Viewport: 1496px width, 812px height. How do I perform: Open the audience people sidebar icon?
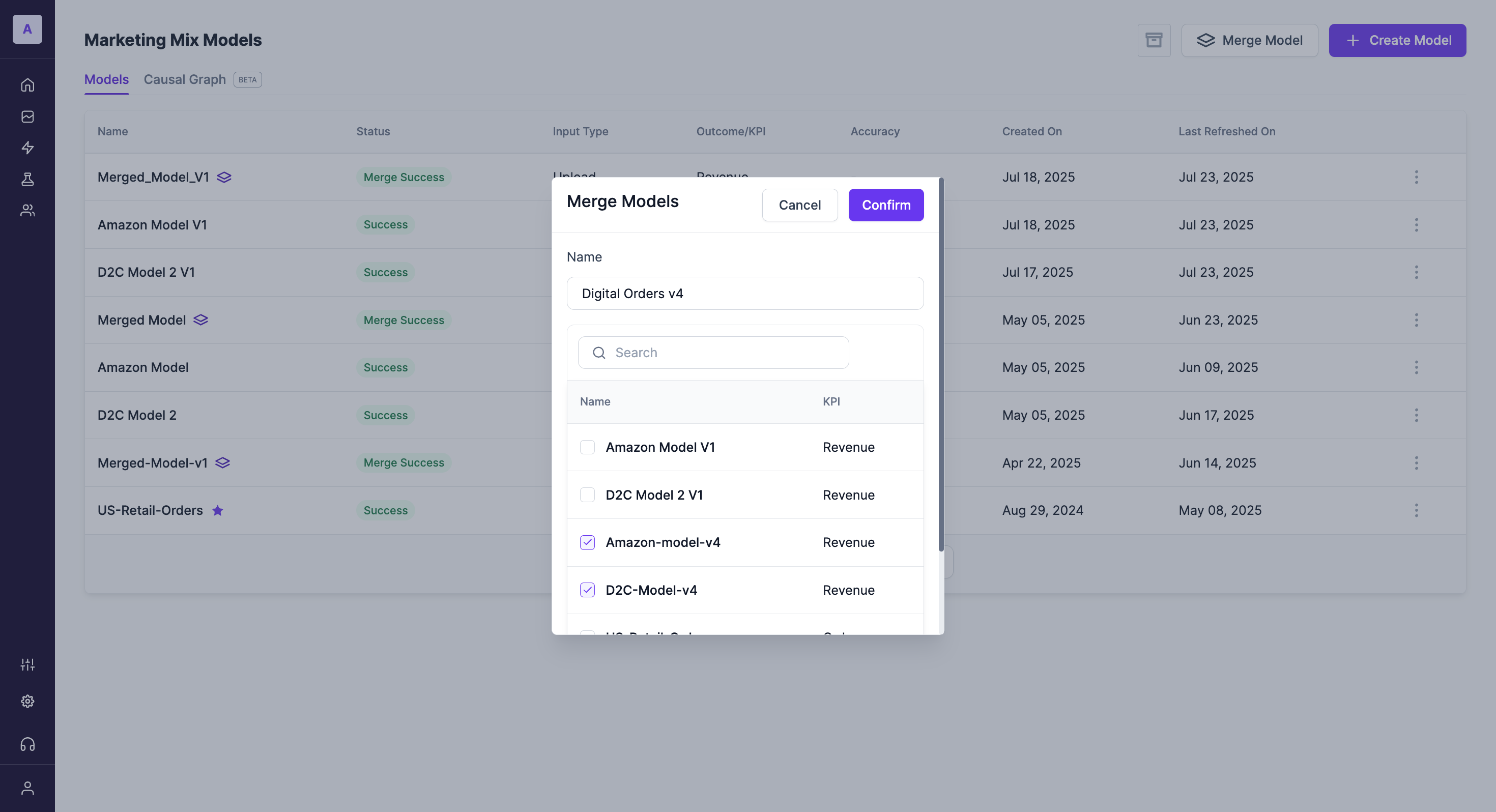(27, 210)
